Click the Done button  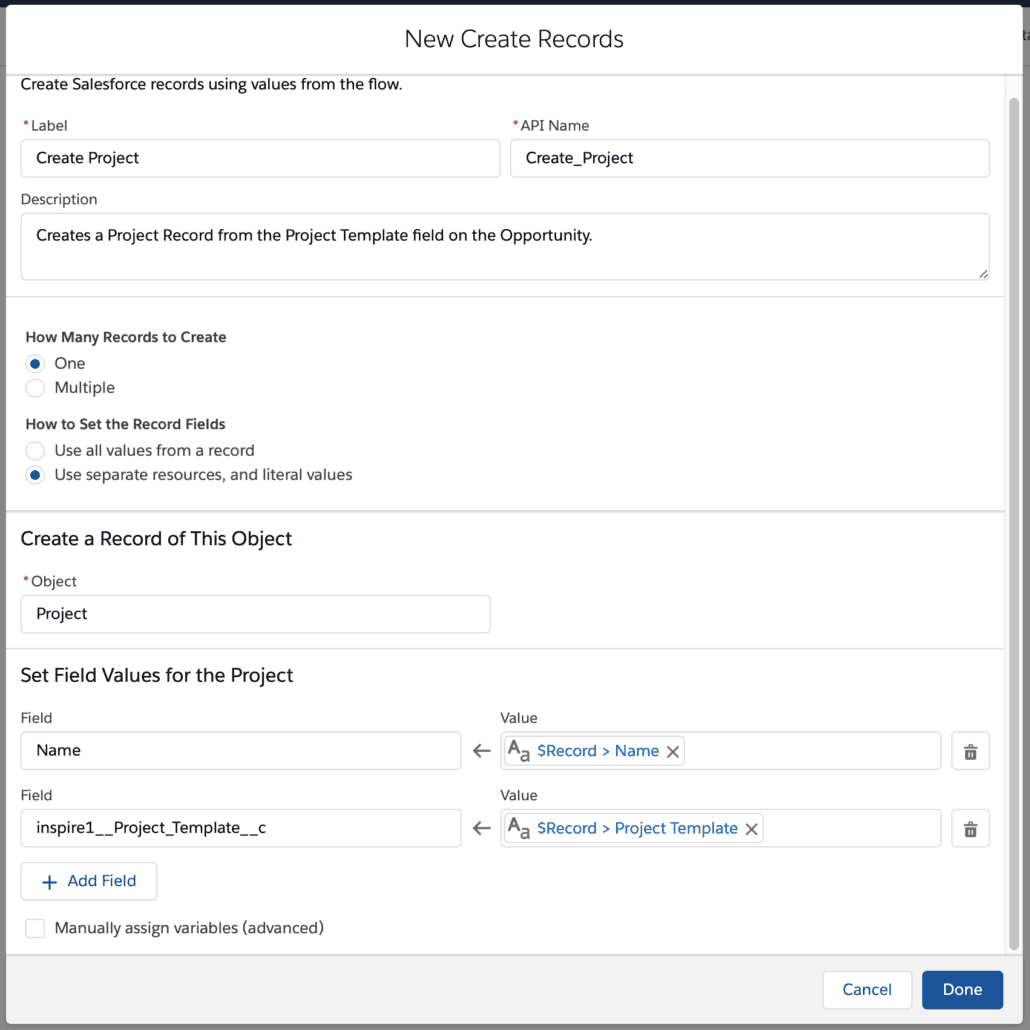tap(962, 990)
